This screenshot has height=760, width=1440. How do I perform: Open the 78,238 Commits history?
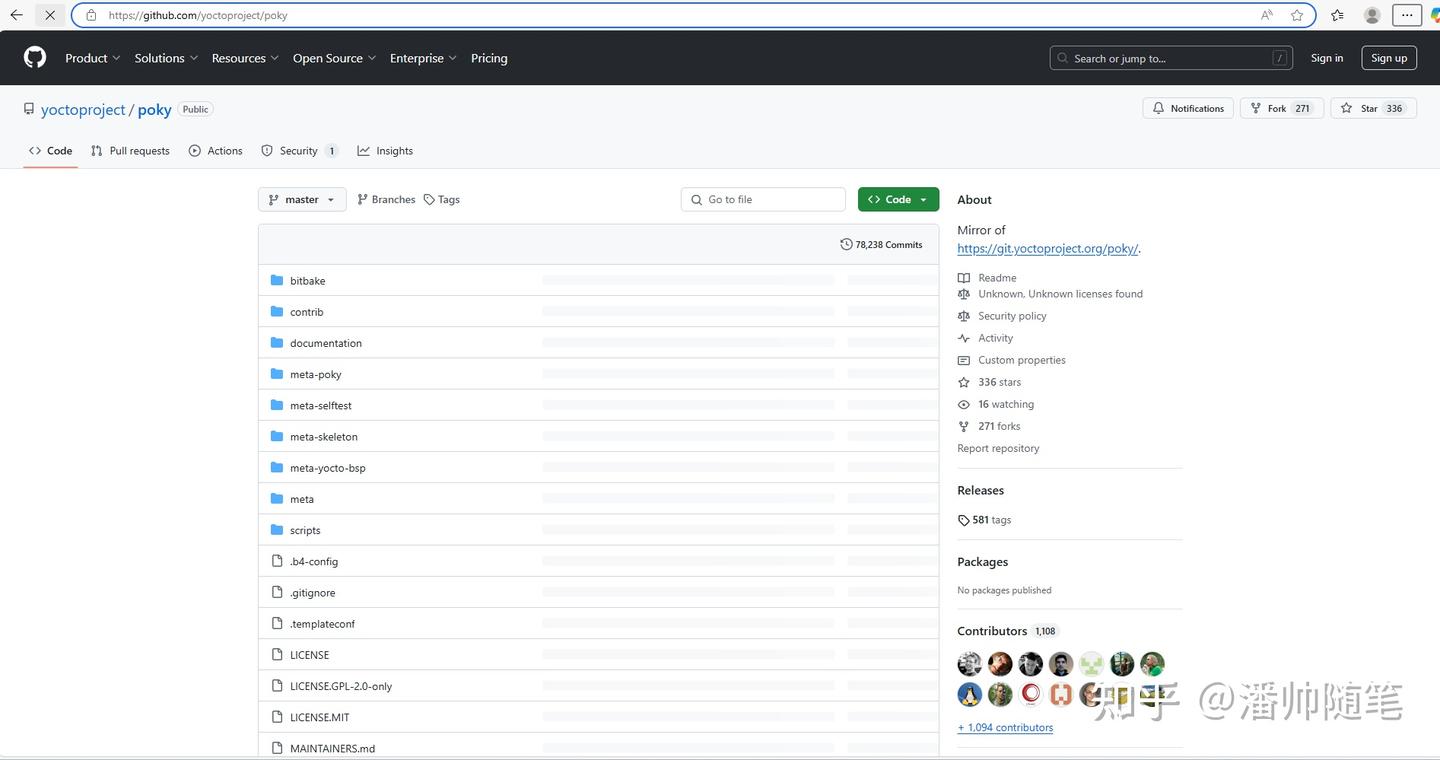tap(881, 244)
